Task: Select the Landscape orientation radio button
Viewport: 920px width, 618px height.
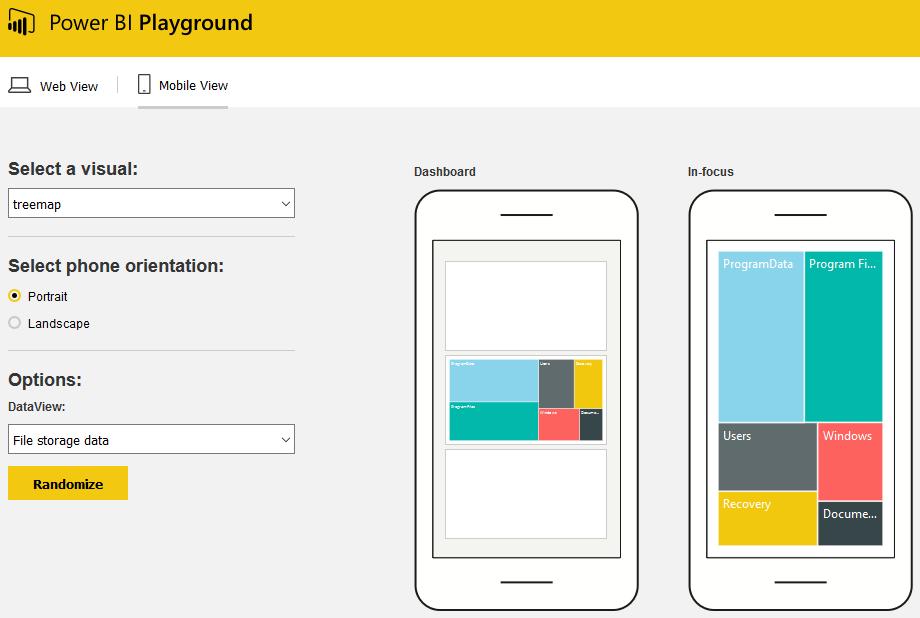Action: (15, 323)
